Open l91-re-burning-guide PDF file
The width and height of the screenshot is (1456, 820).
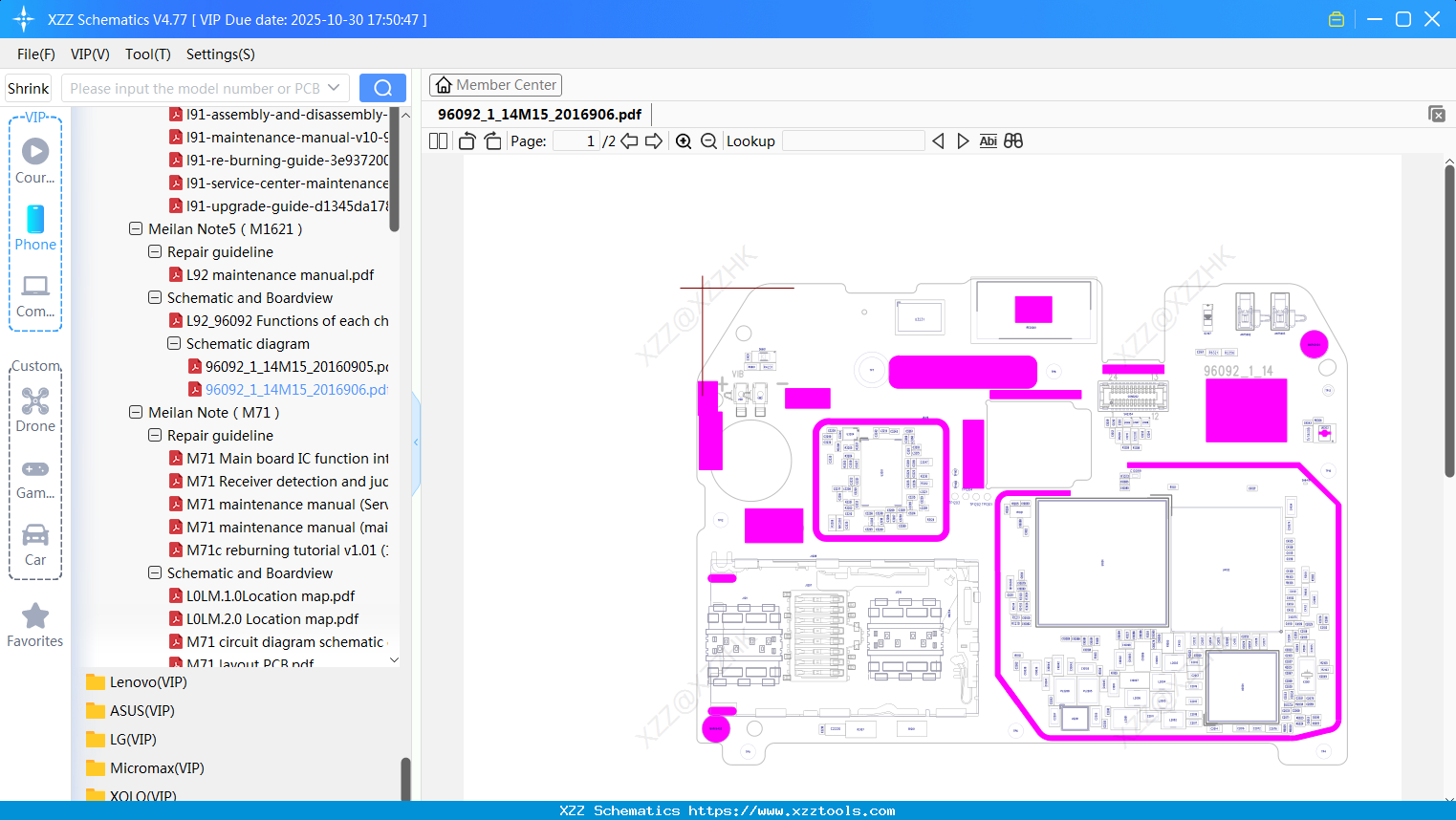(x=279, y=161)
